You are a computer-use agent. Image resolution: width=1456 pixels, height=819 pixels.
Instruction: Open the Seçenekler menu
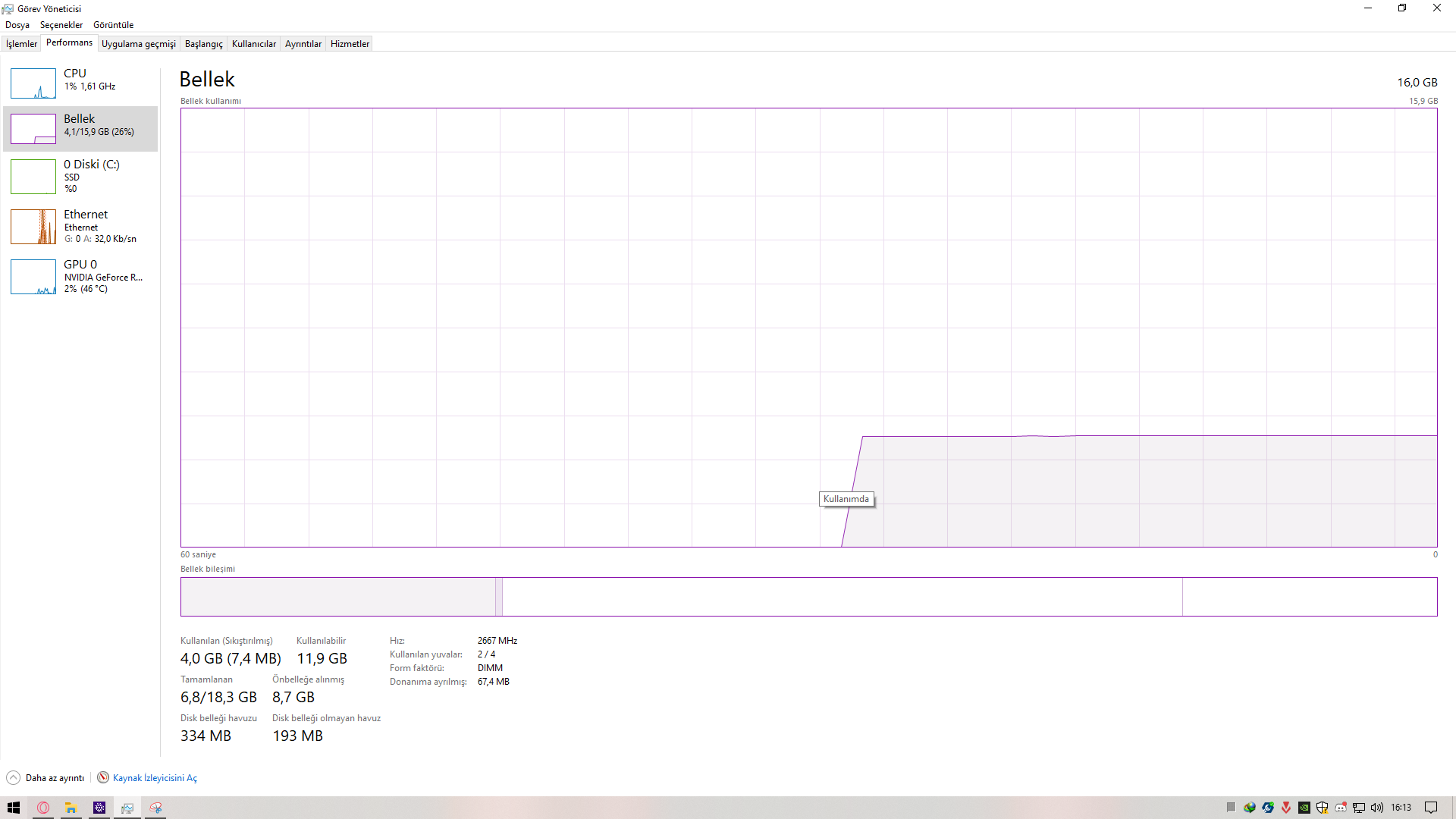(61, 25)
